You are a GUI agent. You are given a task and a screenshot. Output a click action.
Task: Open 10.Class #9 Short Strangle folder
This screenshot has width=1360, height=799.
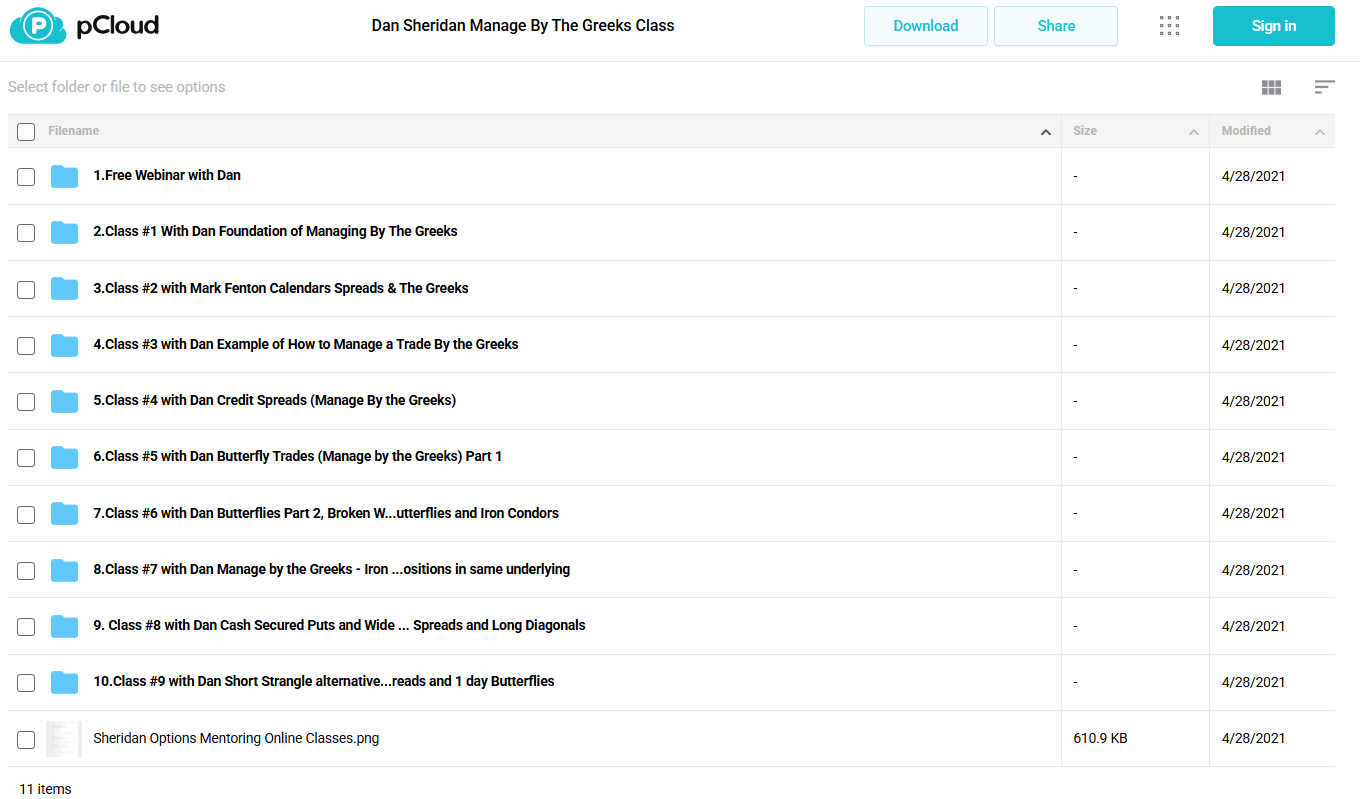click(x=324, y=681)
